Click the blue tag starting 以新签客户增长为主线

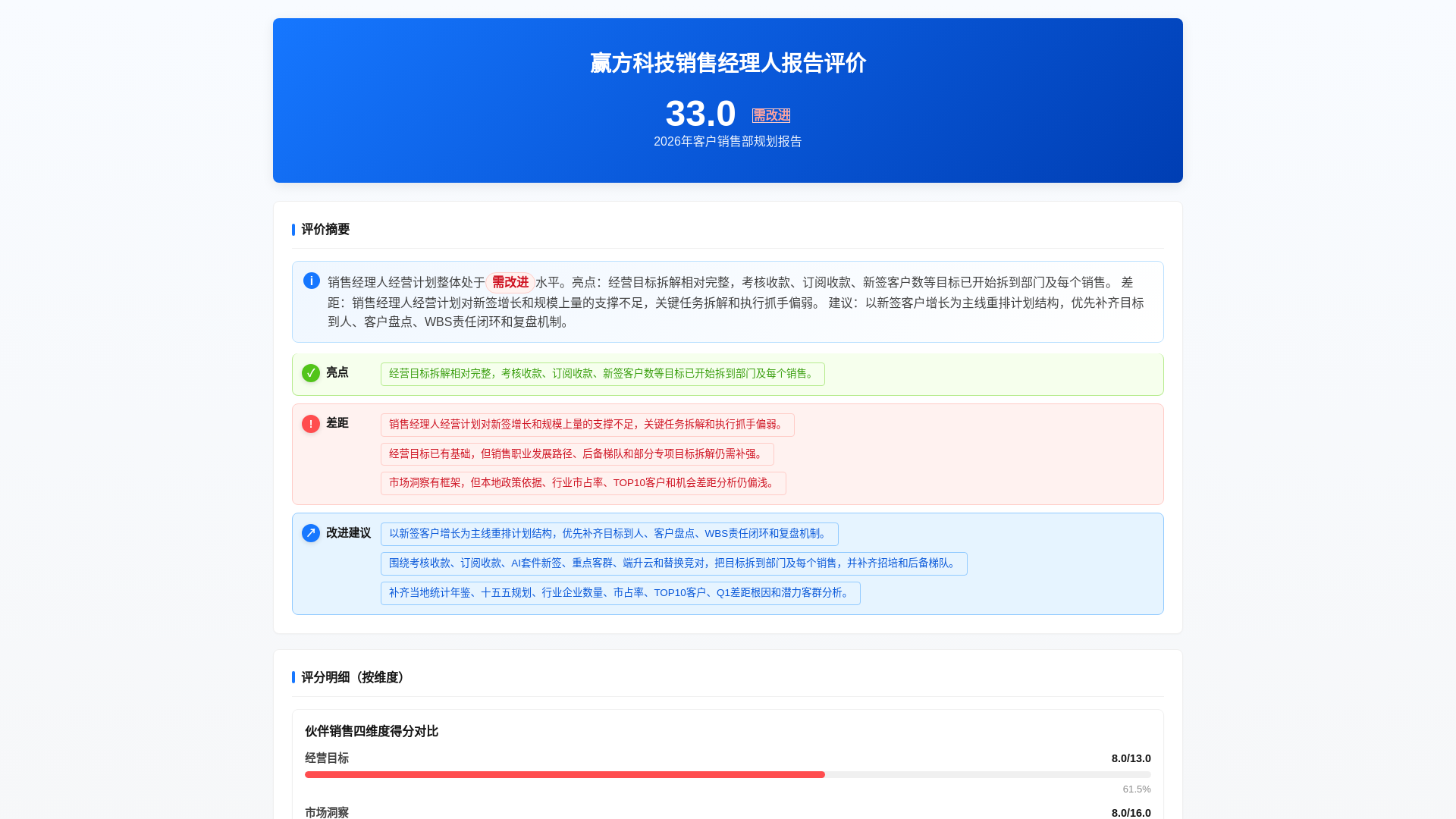[610, 534]
